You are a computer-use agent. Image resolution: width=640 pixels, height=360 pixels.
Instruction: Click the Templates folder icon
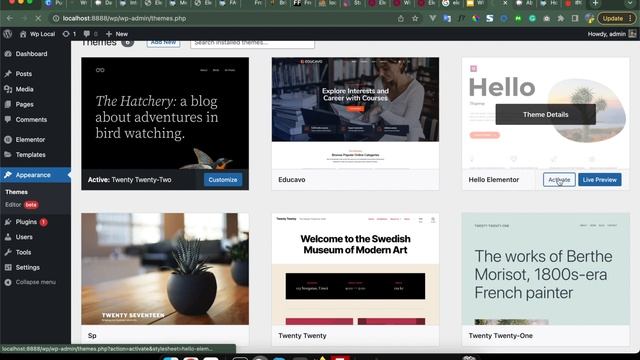8,154
